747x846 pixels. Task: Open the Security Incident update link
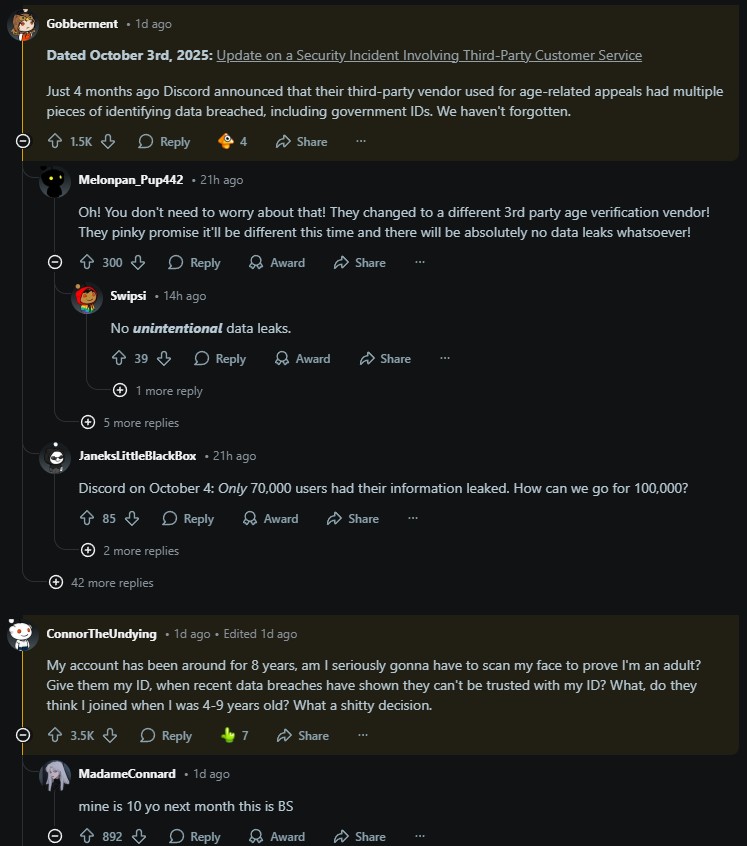coord(429,55)
